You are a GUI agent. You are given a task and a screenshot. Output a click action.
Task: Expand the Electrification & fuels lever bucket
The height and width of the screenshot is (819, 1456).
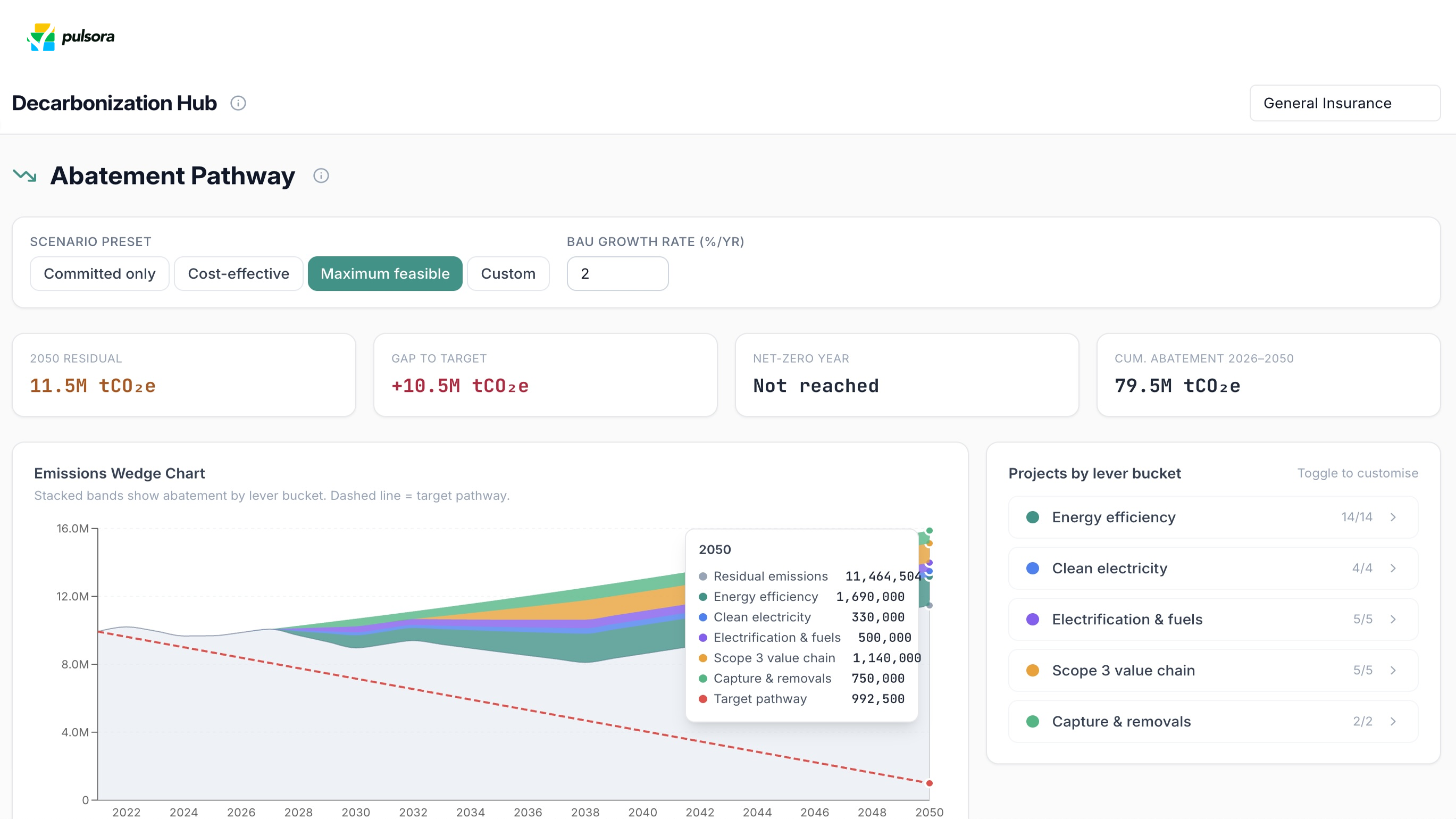pos(1213,620)
